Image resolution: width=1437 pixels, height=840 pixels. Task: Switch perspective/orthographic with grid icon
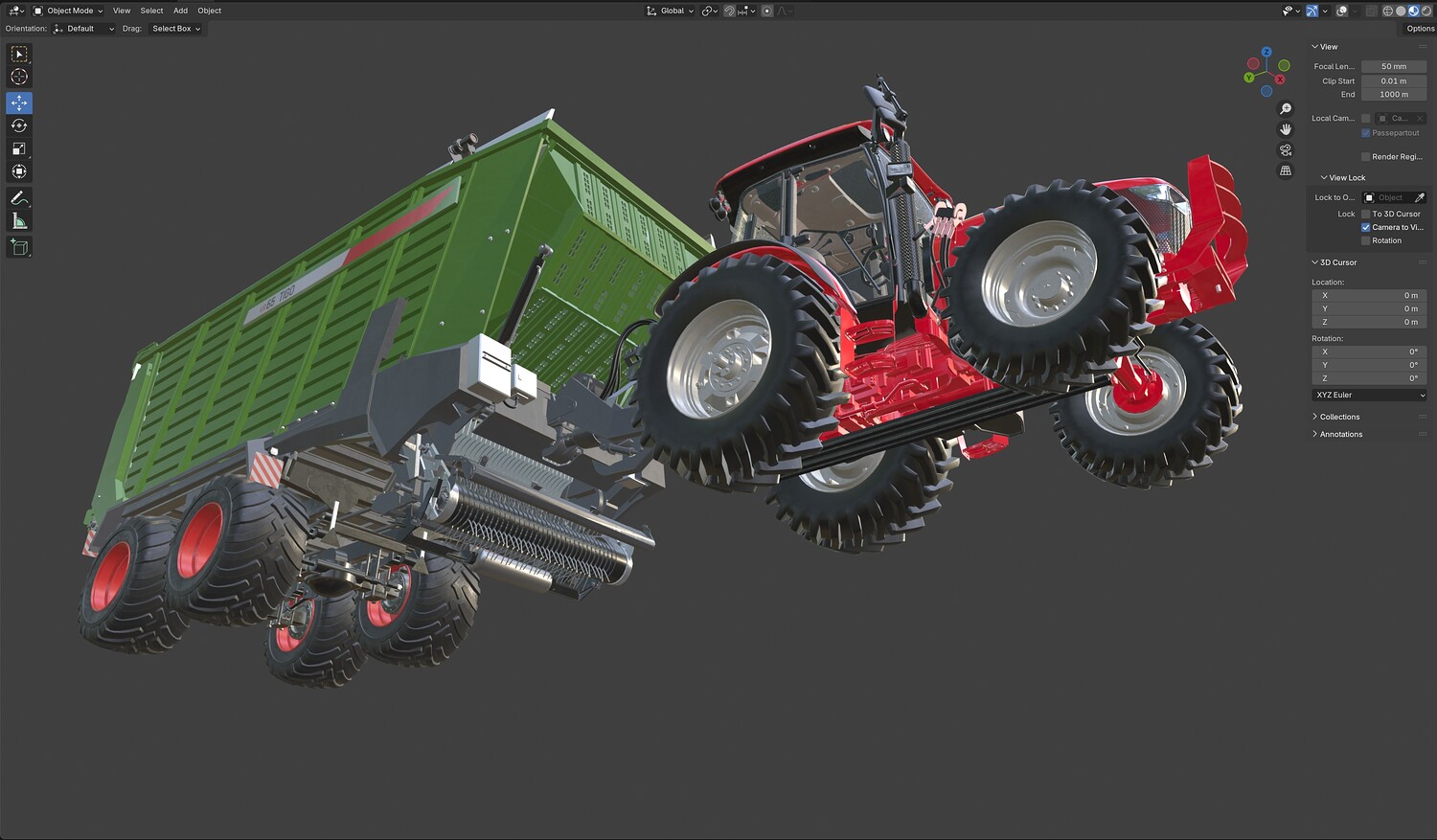(1286, 170)
